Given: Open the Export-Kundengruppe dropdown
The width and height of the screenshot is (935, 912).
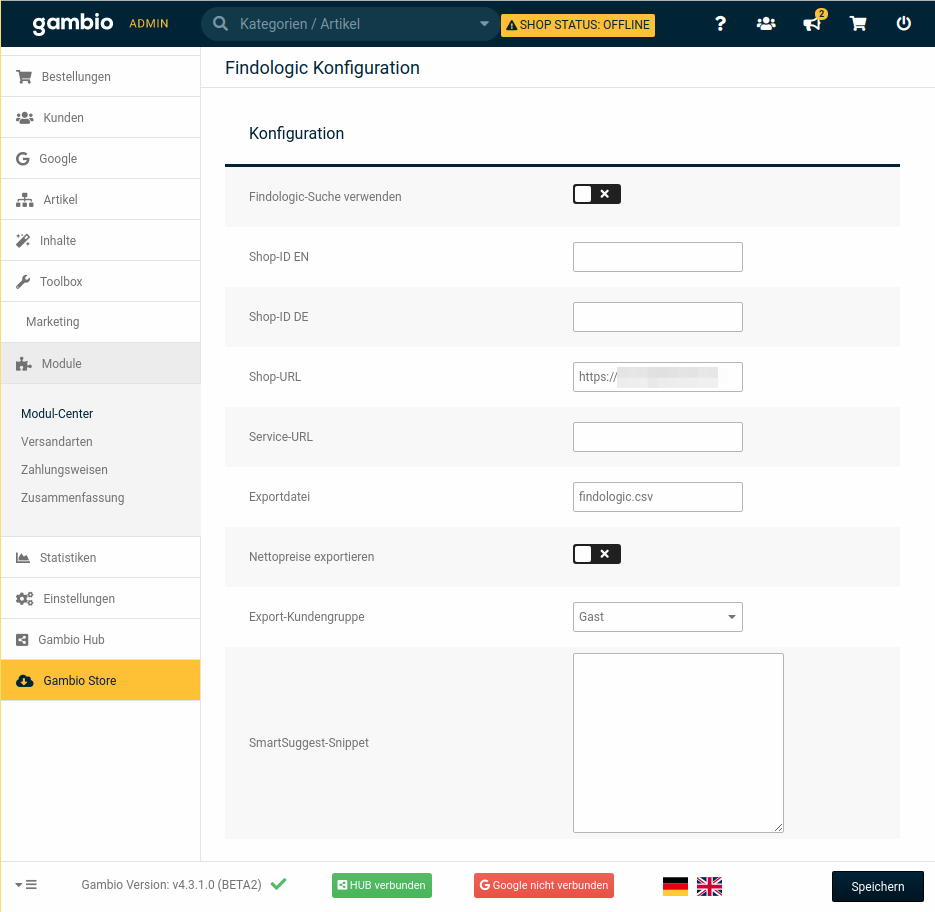Looking at the screenshot, I should [657, 617].
